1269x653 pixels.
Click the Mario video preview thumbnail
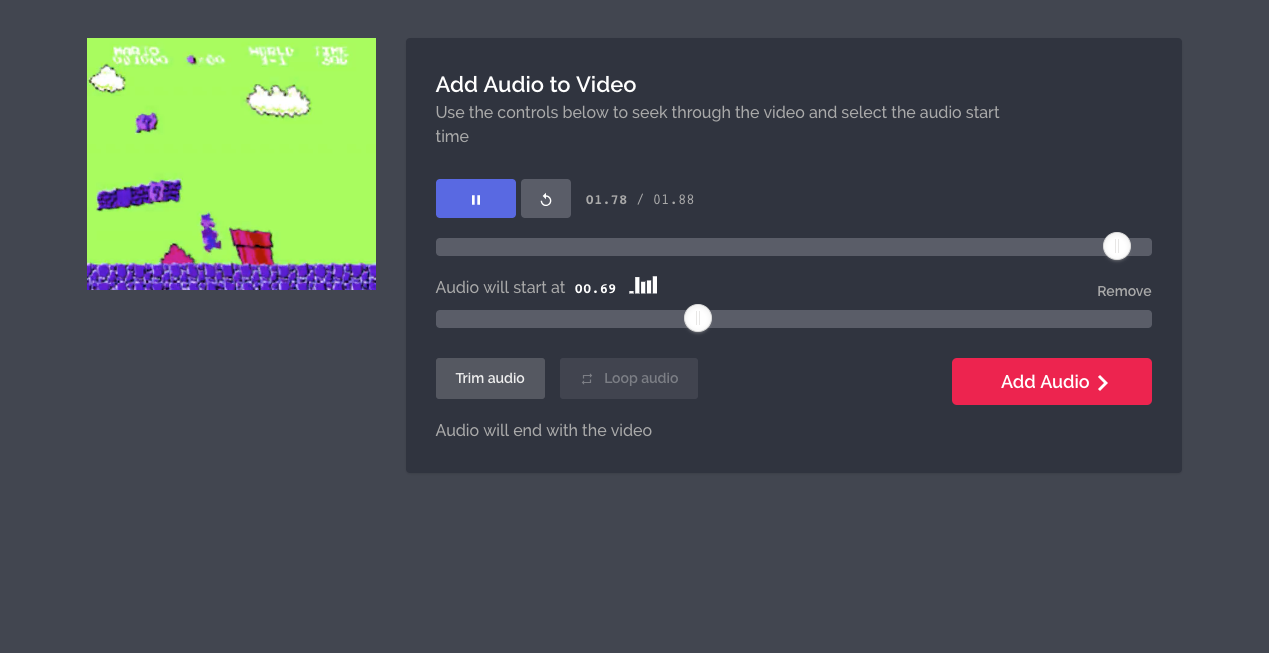click(x=232, y=164)
